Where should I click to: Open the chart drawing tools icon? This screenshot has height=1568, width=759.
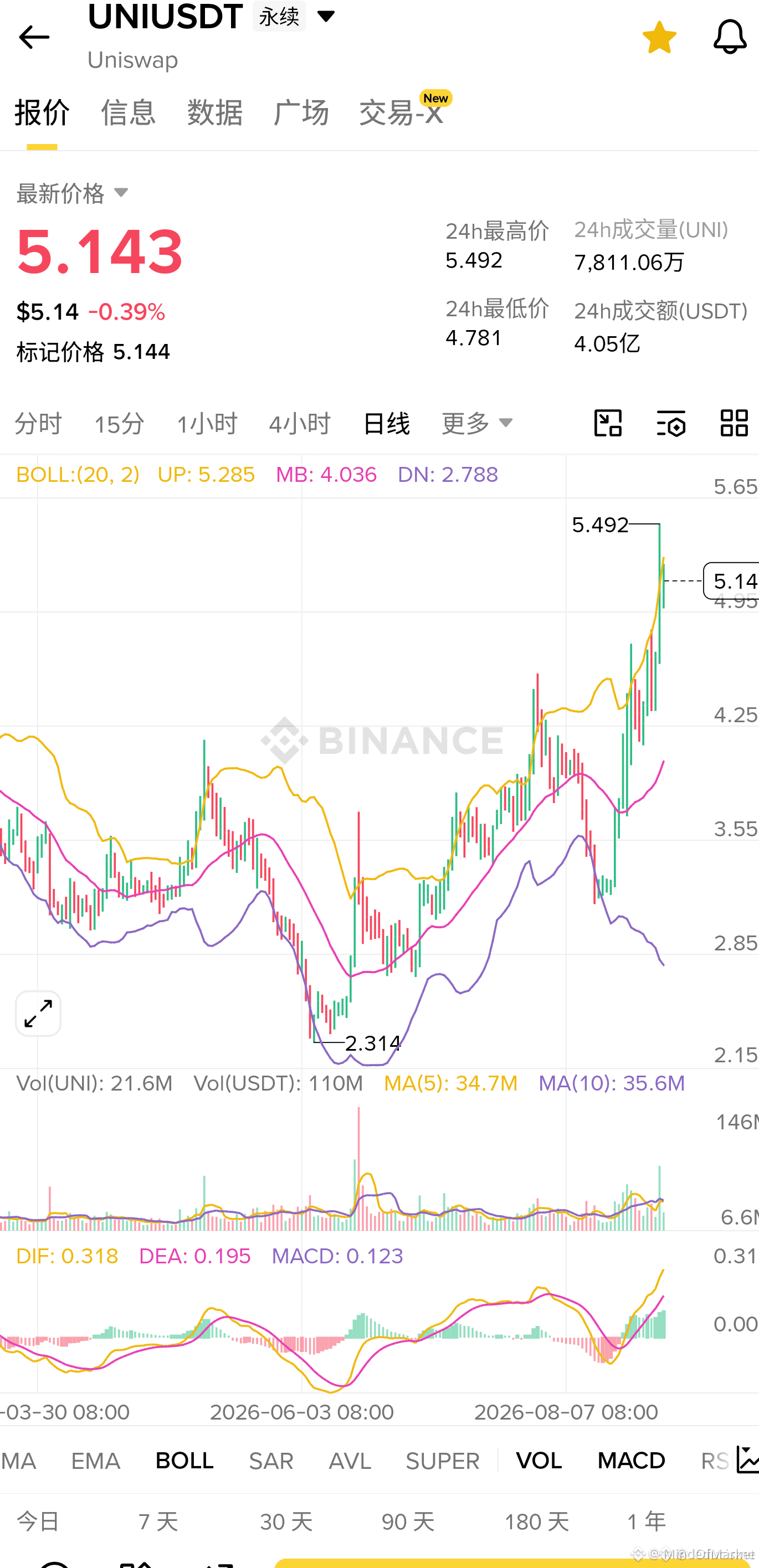click(x=608, y=423)
